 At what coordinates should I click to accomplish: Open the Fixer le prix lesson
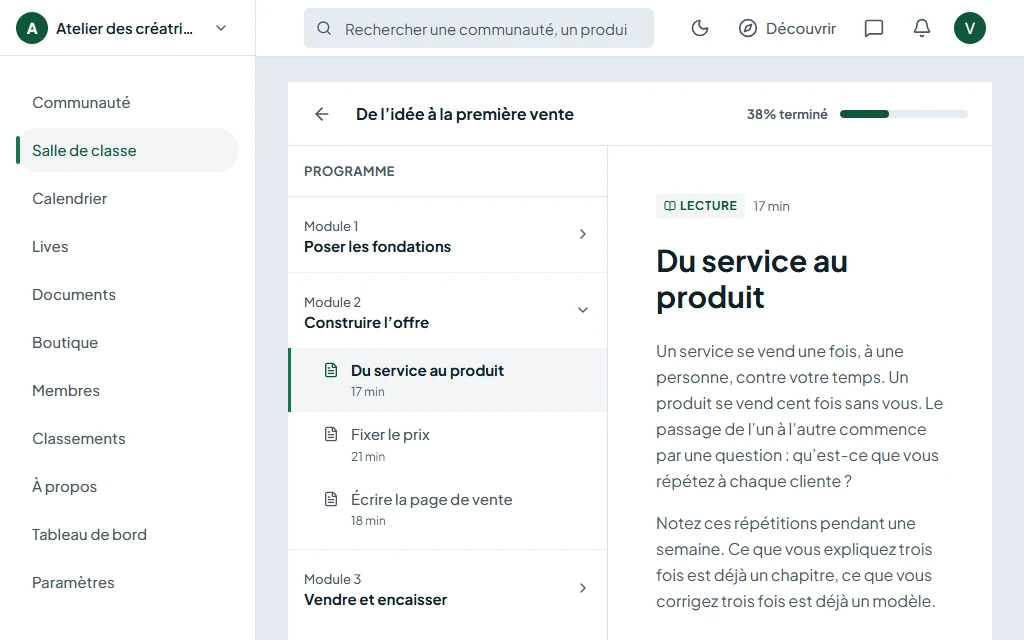pyautogui.click(x=448, y=445)
